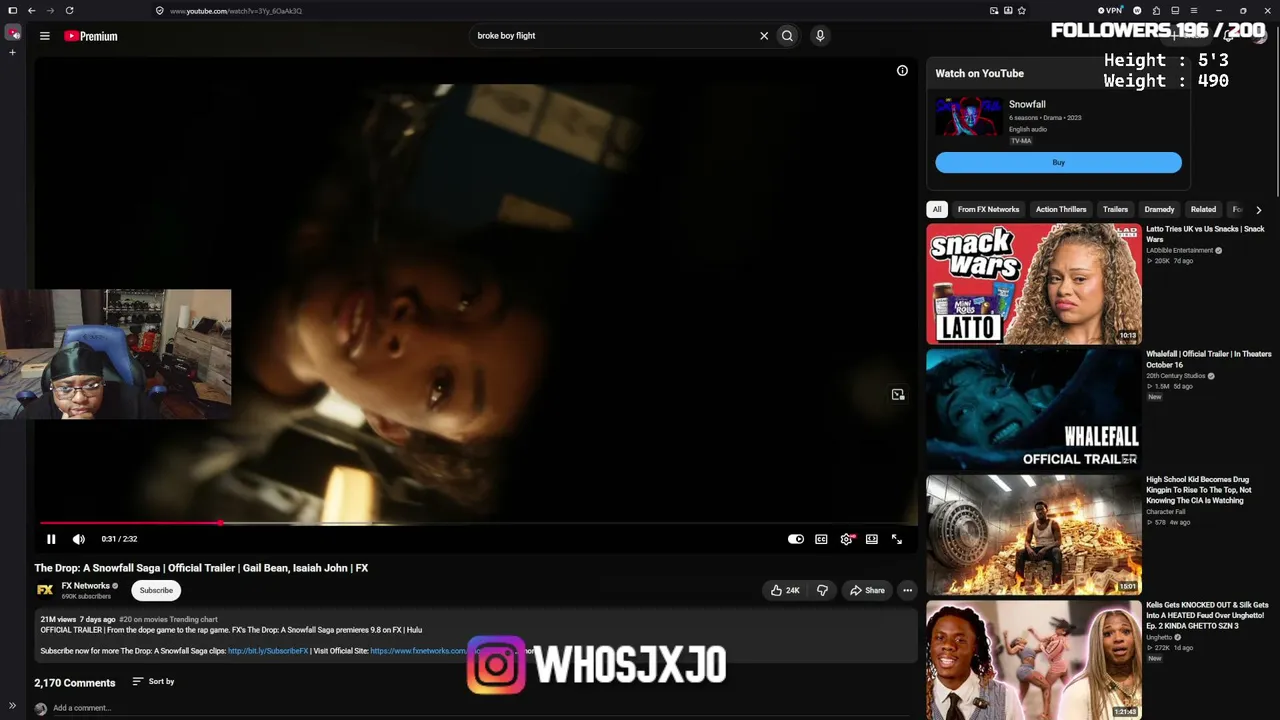This screenshot has height=720, width=1280.
Task: Clear the search box text
Action: pos(764,36)
